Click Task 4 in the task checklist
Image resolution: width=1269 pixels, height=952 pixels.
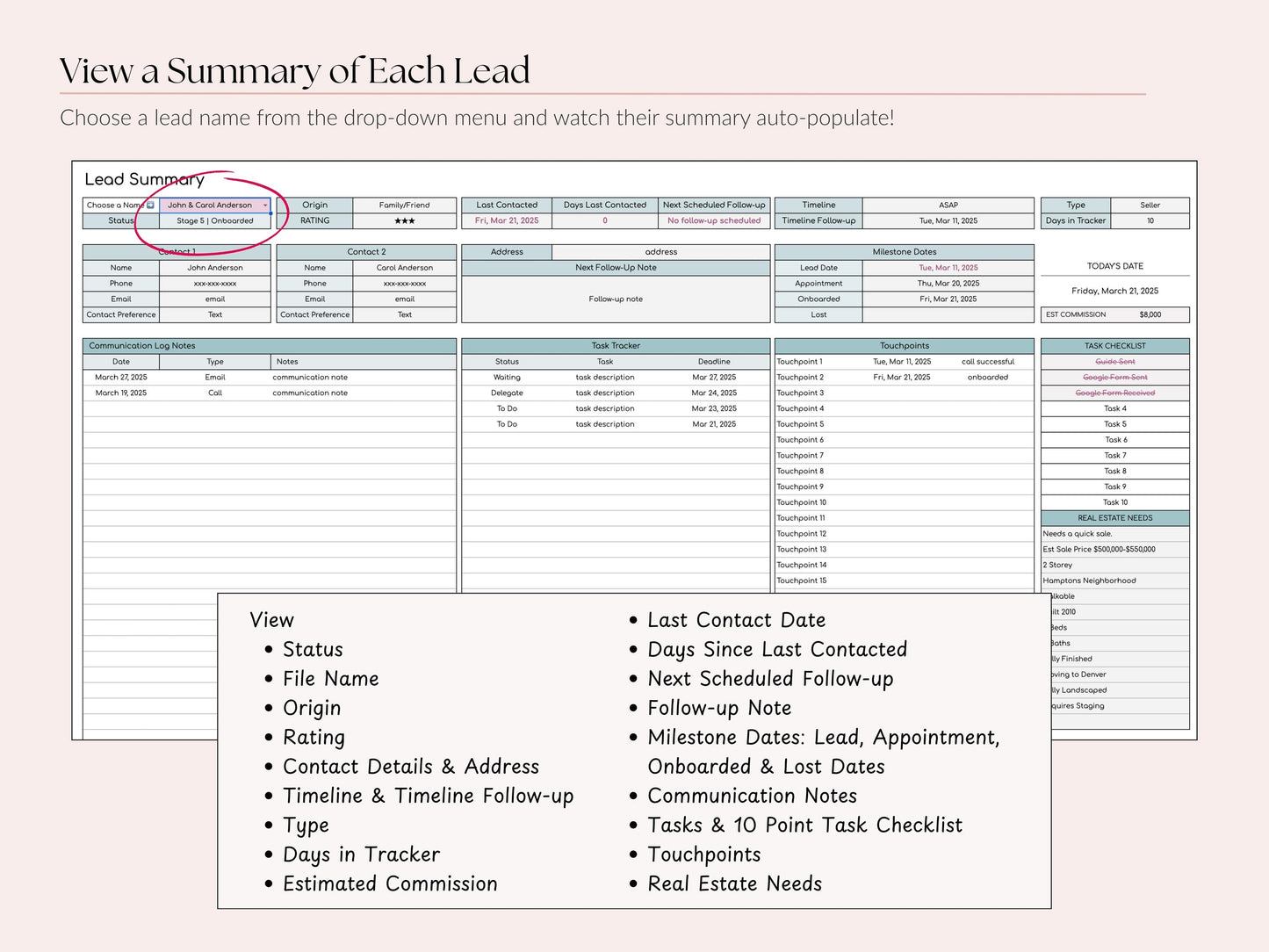[x=1115, y=408]
